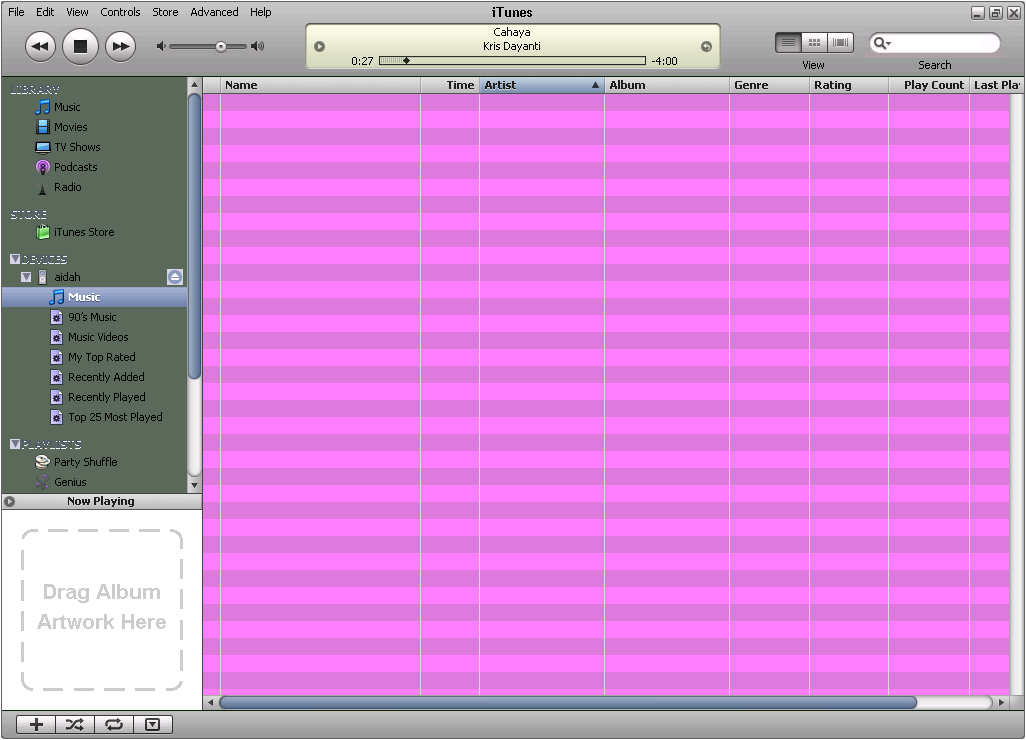Adjust the volume slider knob
Screen dimensions: 1026x740
221,46
